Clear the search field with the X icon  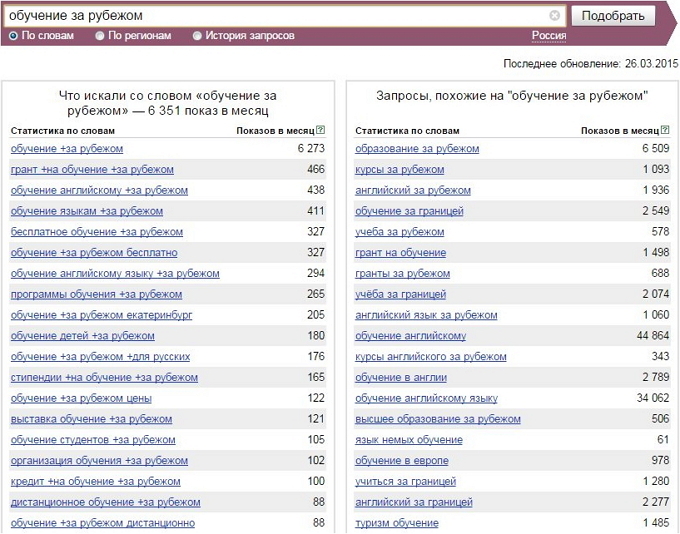pos(555,15)
